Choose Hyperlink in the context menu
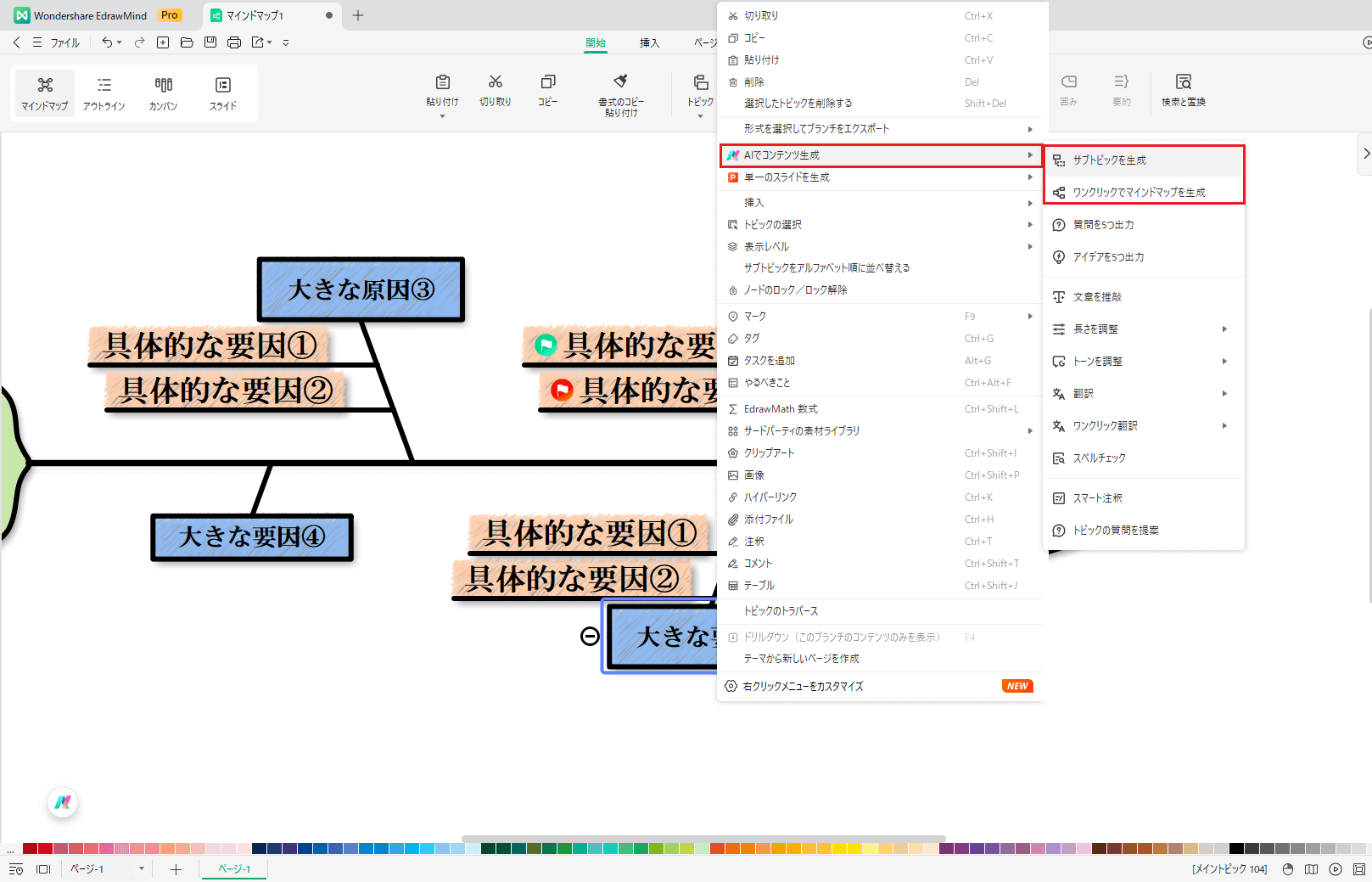The height and width of the screenshot is (882, 1372). (x=880, y=497)
